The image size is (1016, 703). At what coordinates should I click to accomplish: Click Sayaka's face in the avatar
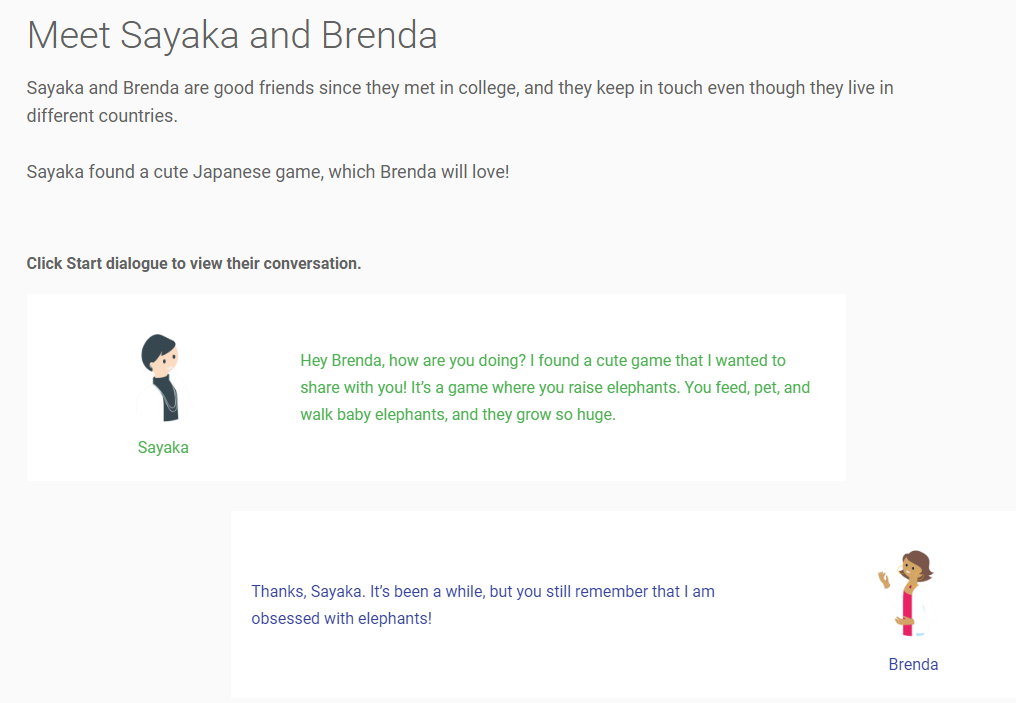168,360
